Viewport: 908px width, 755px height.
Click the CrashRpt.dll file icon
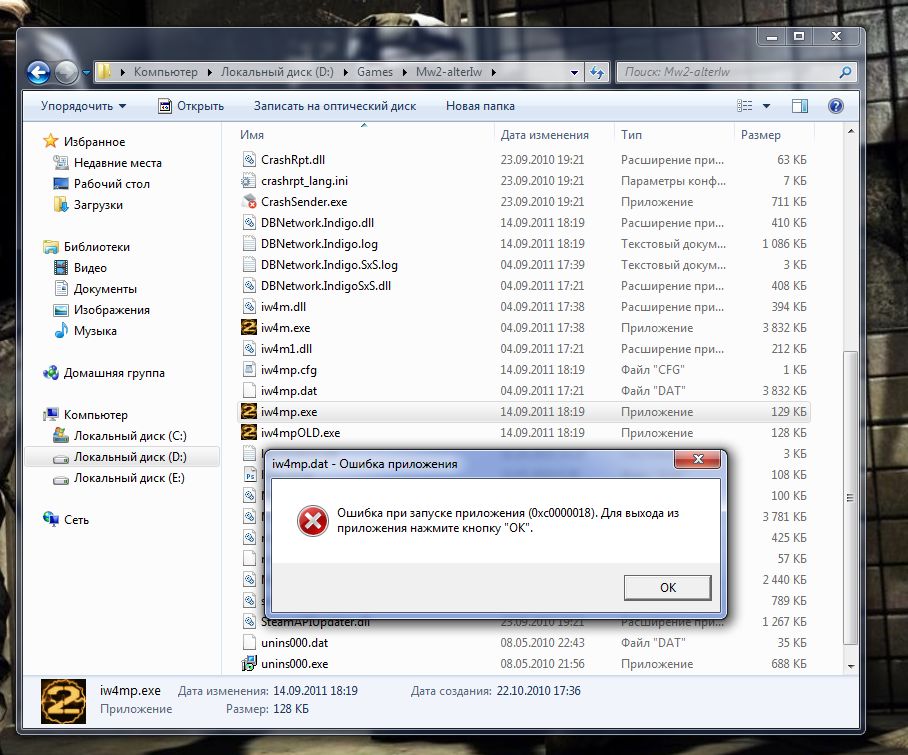coord(249,159)
